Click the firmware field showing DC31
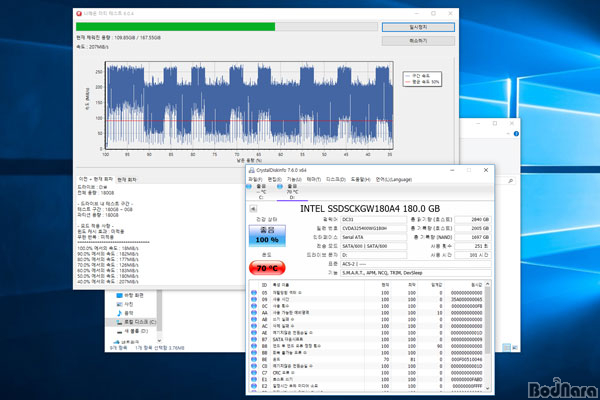600x400 pixels. coord(373,220)
